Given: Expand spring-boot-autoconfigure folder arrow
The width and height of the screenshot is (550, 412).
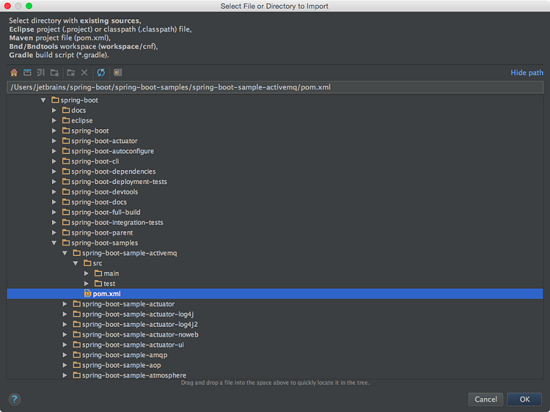Looking at the screenshot, I should (54, 151).
